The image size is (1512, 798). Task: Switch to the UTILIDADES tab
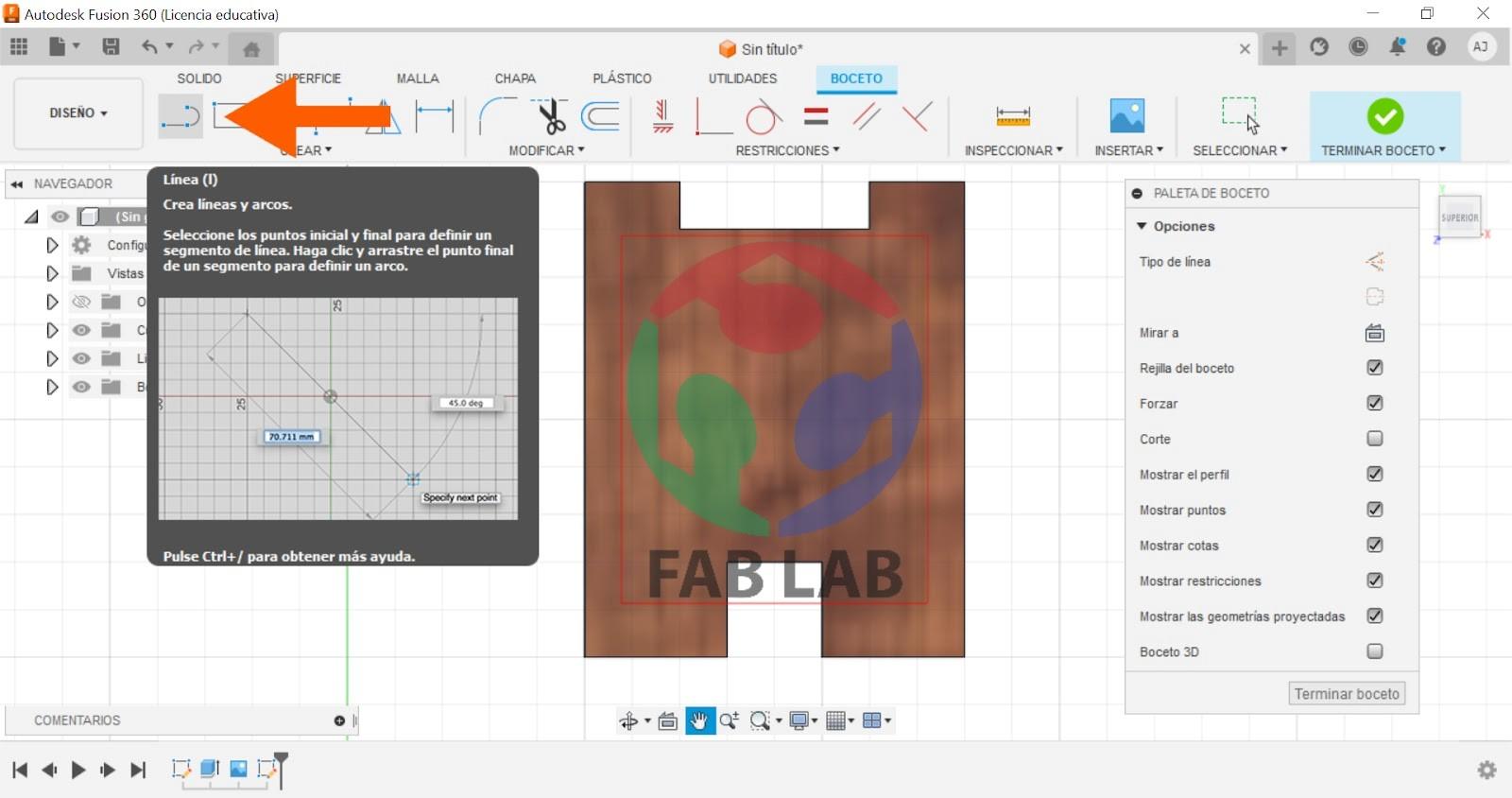[743, 78]
